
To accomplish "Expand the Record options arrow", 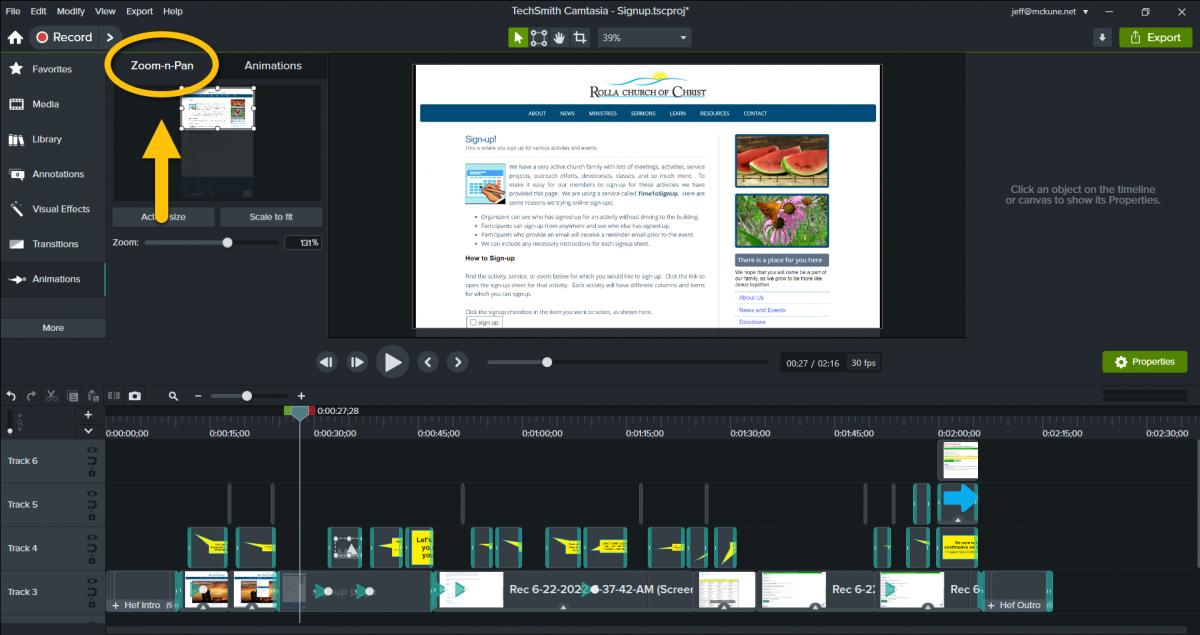I will 110,37.
